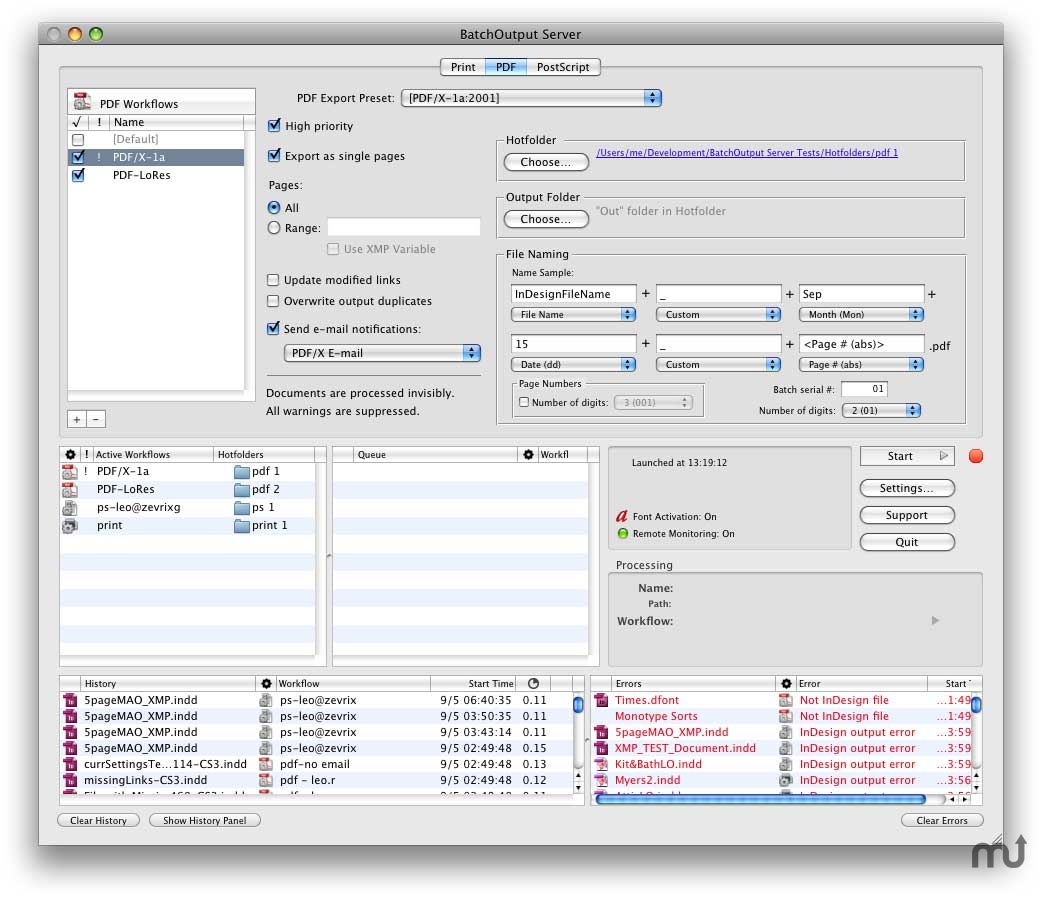
Task: Click the Times.dfont error file icon
Action: tap(602, 701)
